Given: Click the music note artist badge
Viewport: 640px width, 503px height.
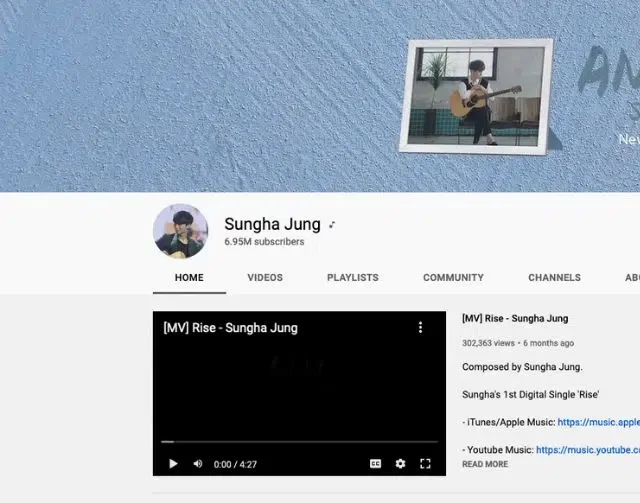Looking at the screenshot, I should tap(333, 225).
